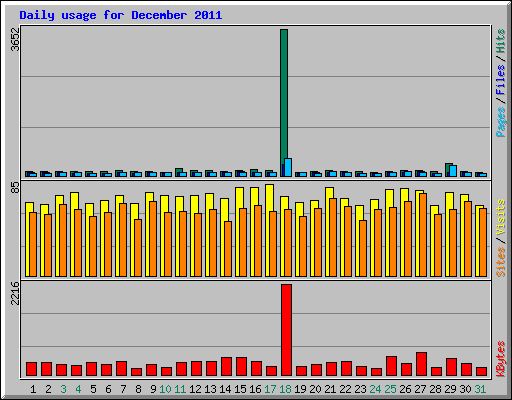This screenshot has width=512, height=400.
Task: Click day label 20 on the x-axis
Action: pos(315,389)
